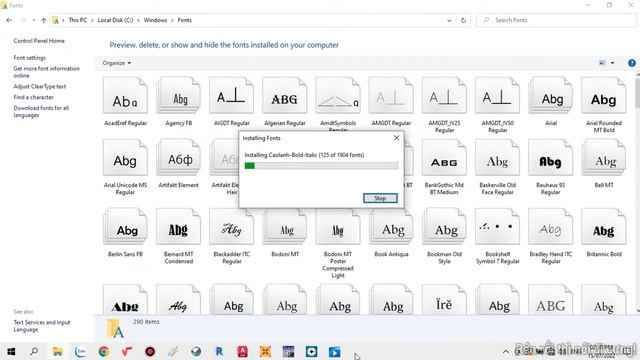Click the Search Fonts field

556,20
